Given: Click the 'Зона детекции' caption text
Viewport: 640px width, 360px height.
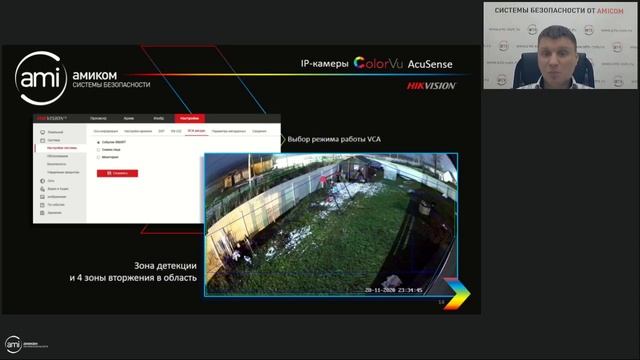Looking at the screenshot, I should tap(165, 266).
